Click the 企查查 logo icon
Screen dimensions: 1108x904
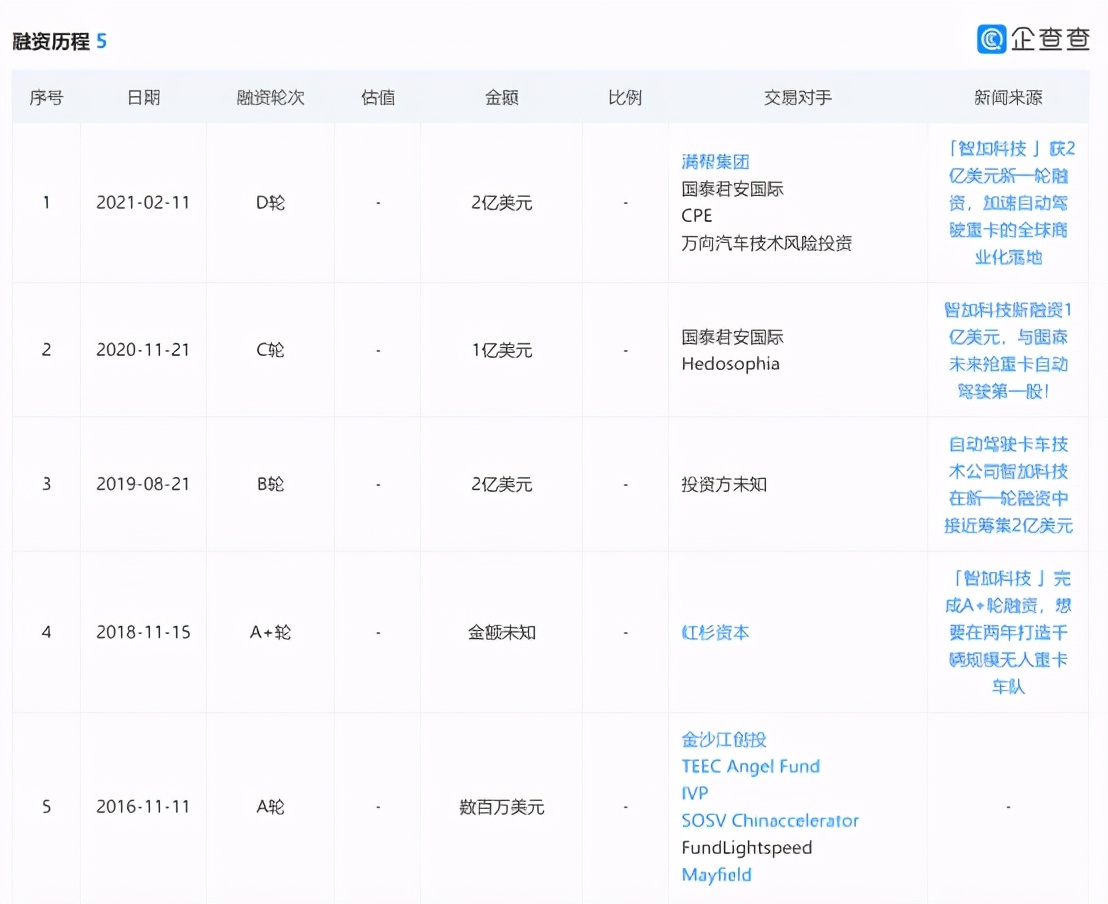992,38
